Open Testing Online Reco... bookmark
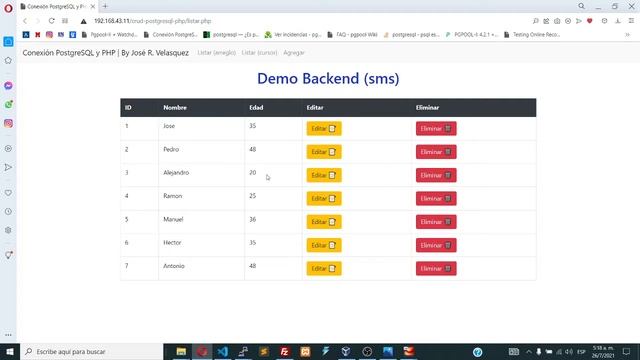Screen dimensions: 640x360 (532, 35)
